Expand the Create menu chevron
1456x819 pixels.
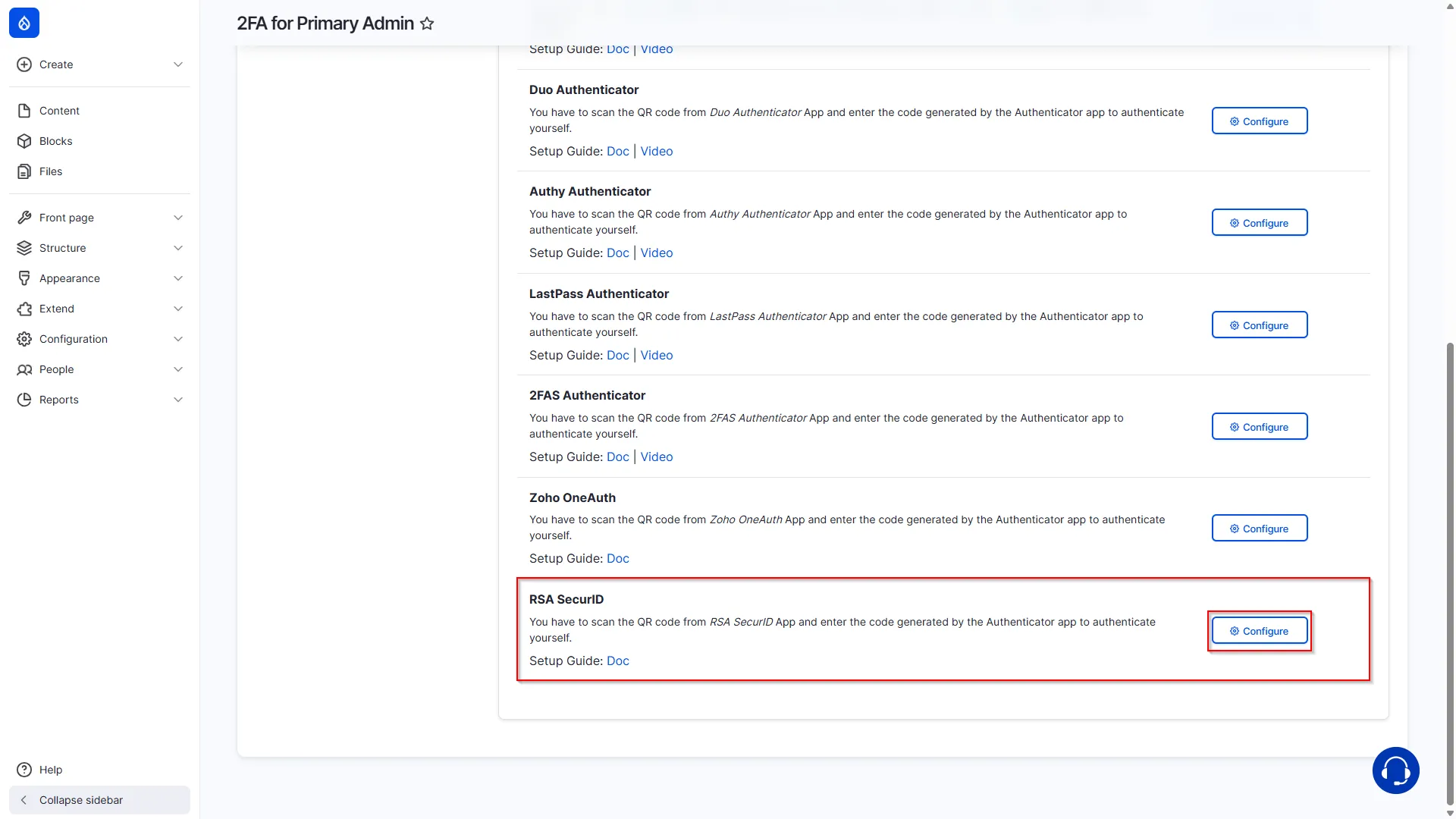(x=178, y=64)
